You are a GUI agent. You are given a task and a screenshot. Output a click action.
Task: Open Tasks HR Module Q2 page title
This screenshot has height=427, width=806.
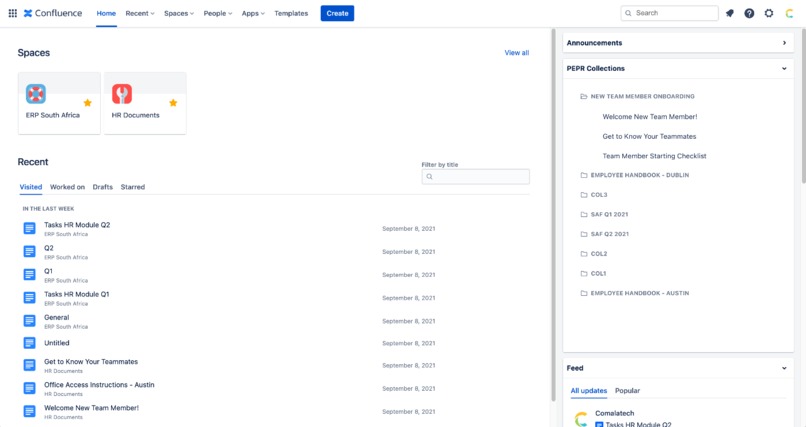(77, 225)
